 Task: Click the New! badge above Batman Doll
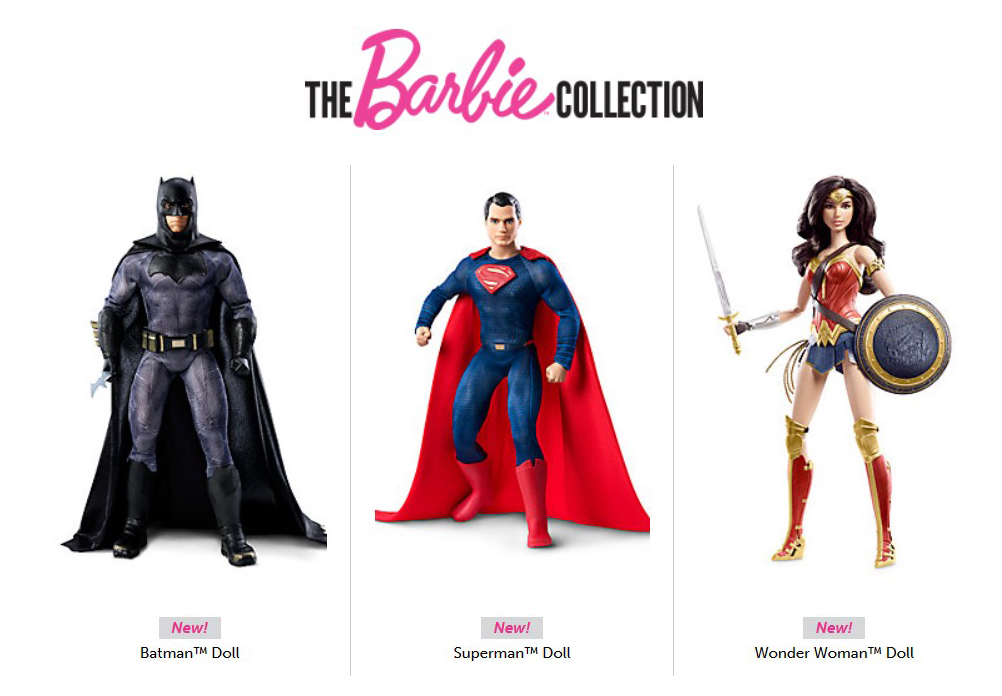(x=190, y=628)
